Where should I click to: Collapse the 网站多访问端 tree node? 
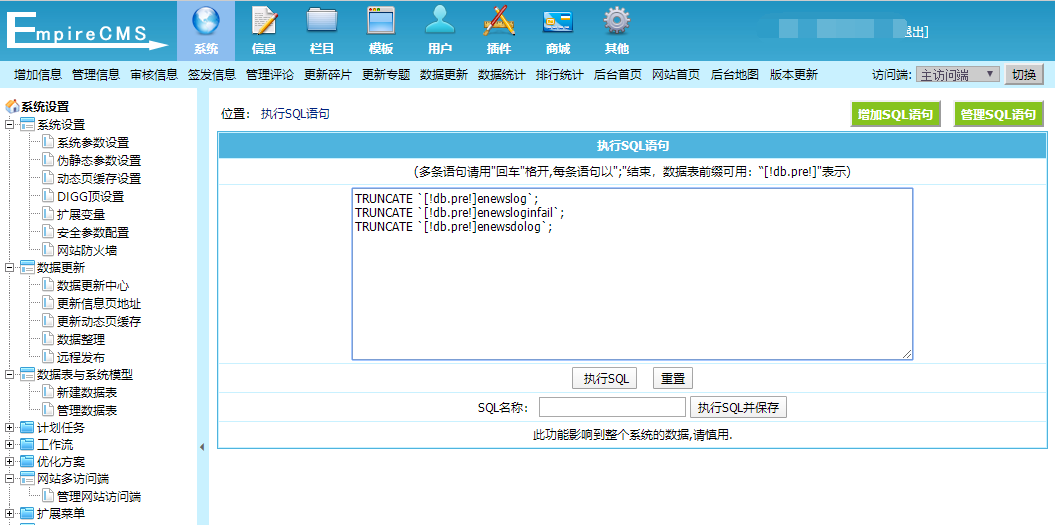9,479
